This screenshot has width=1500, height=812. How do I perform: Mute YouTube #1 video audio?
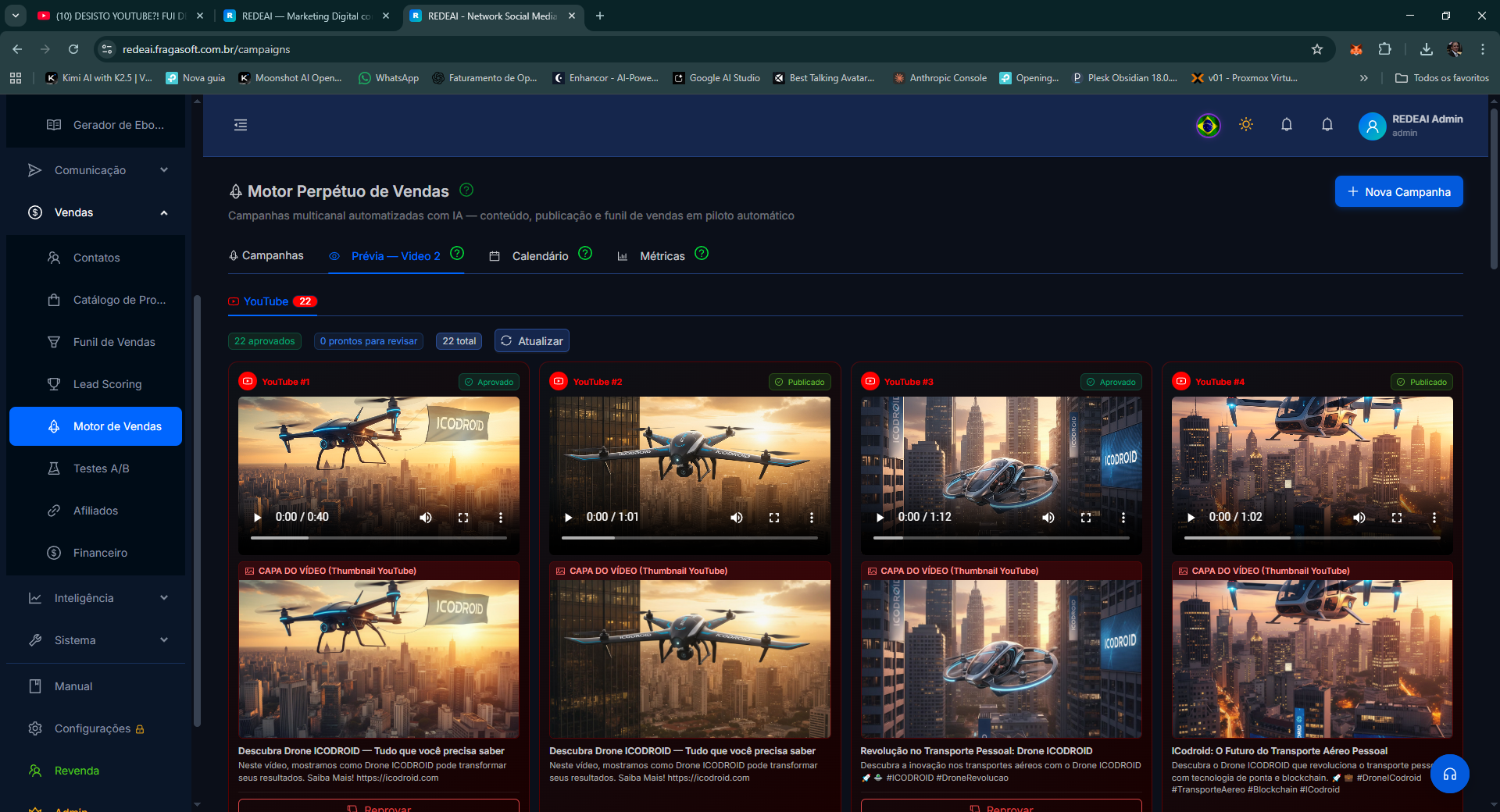(x=426, y=517)
